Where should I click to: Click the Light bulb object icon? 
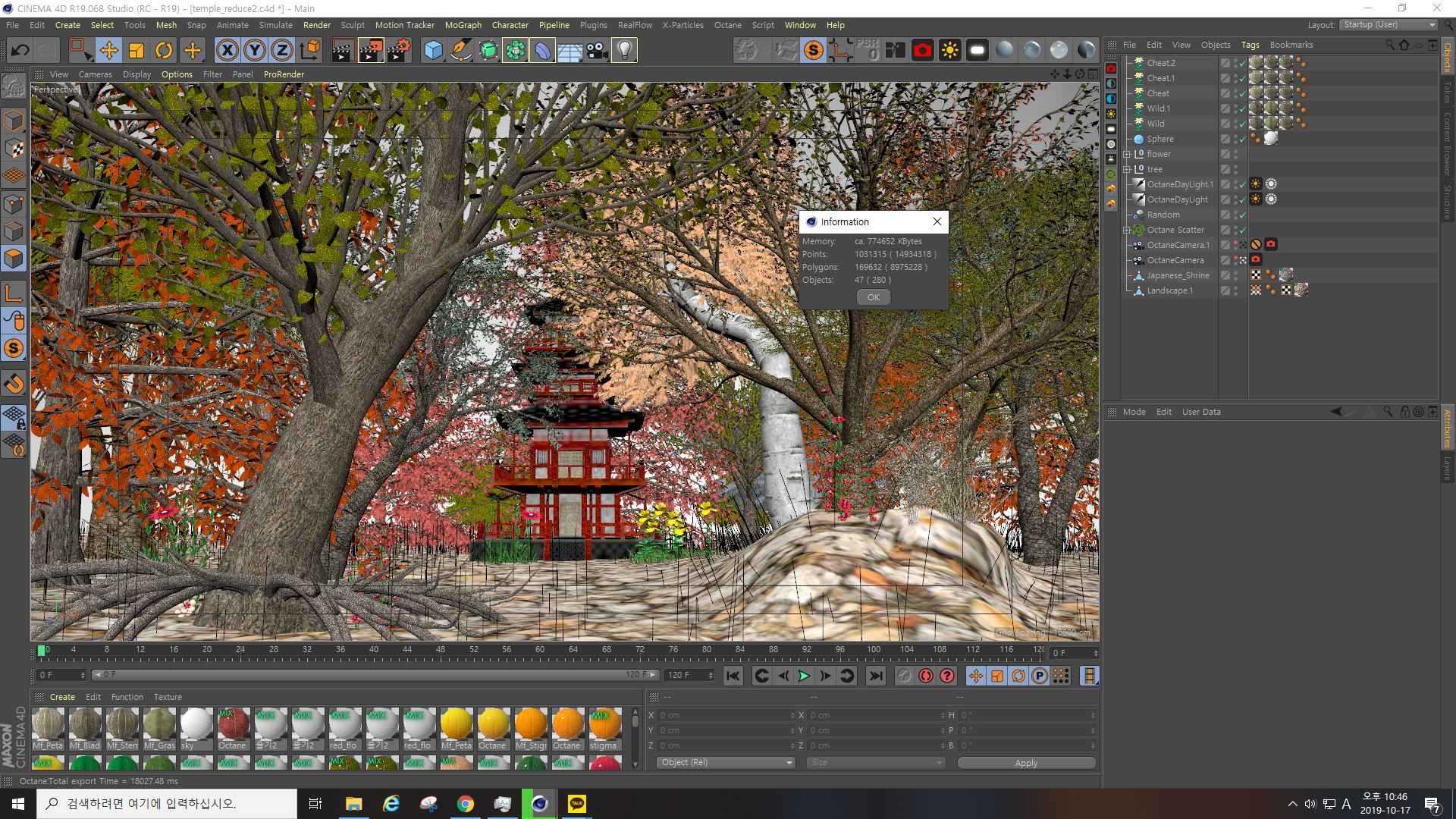[x=624, y=51]
